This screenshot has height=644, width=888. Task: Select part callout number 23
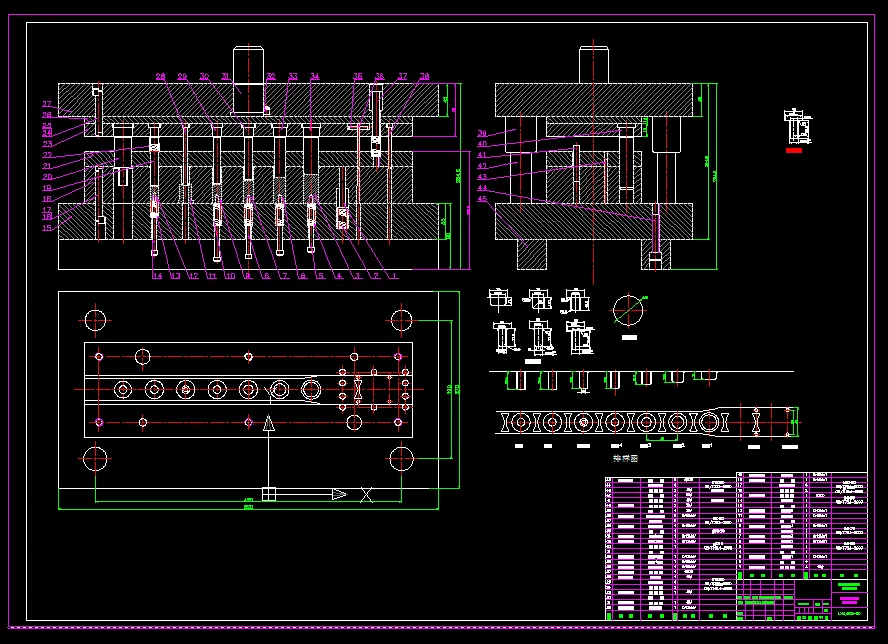tap(47, 144)
